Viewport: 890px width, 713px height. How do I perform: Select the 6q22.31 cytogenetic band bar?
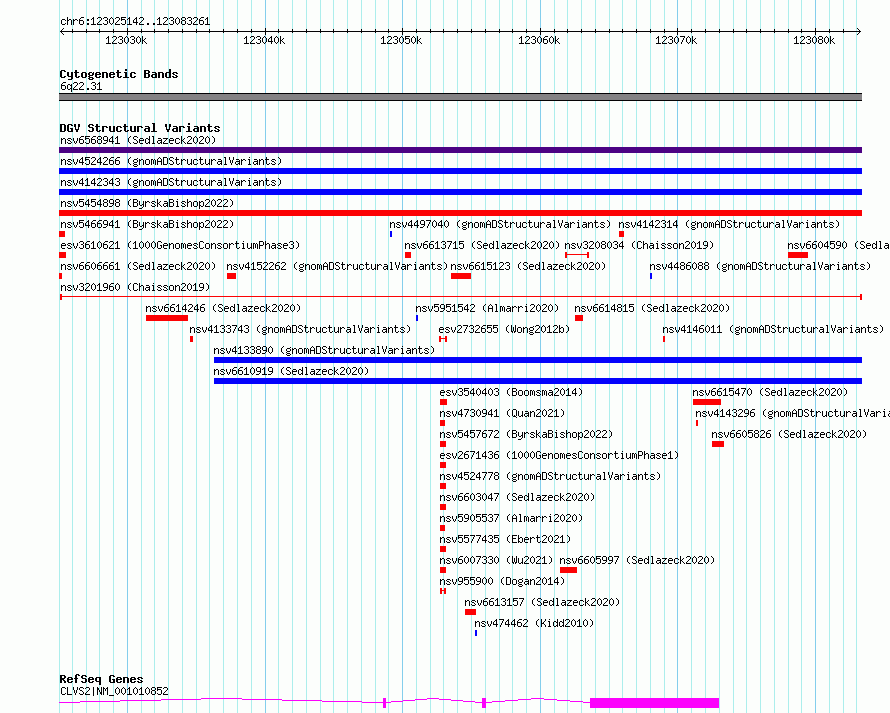click(x=460, y=97)
